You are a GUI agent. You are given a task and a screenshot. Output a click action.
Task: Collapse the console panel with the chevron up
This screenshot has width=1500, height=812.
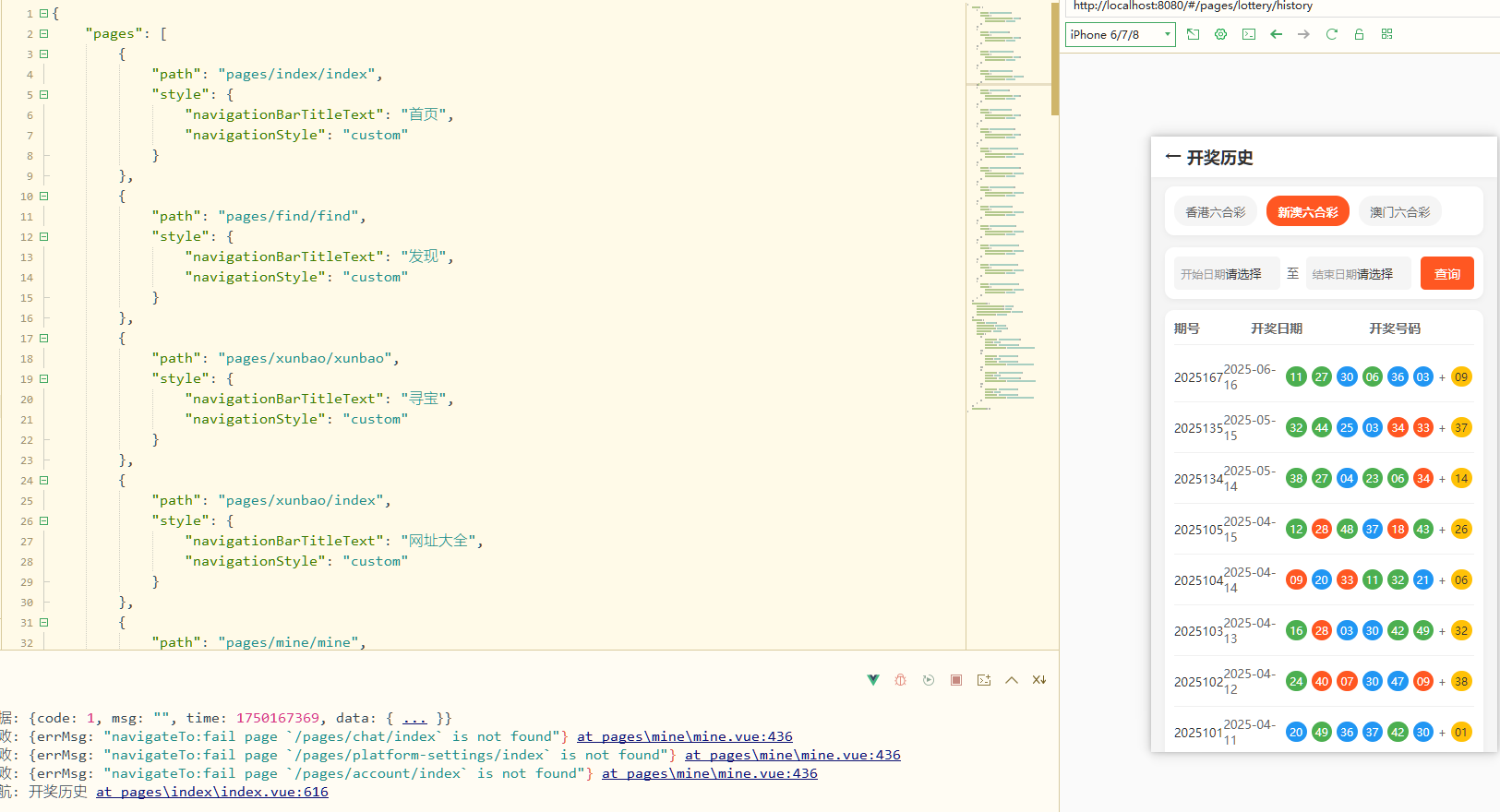(x=1012, y=680)
